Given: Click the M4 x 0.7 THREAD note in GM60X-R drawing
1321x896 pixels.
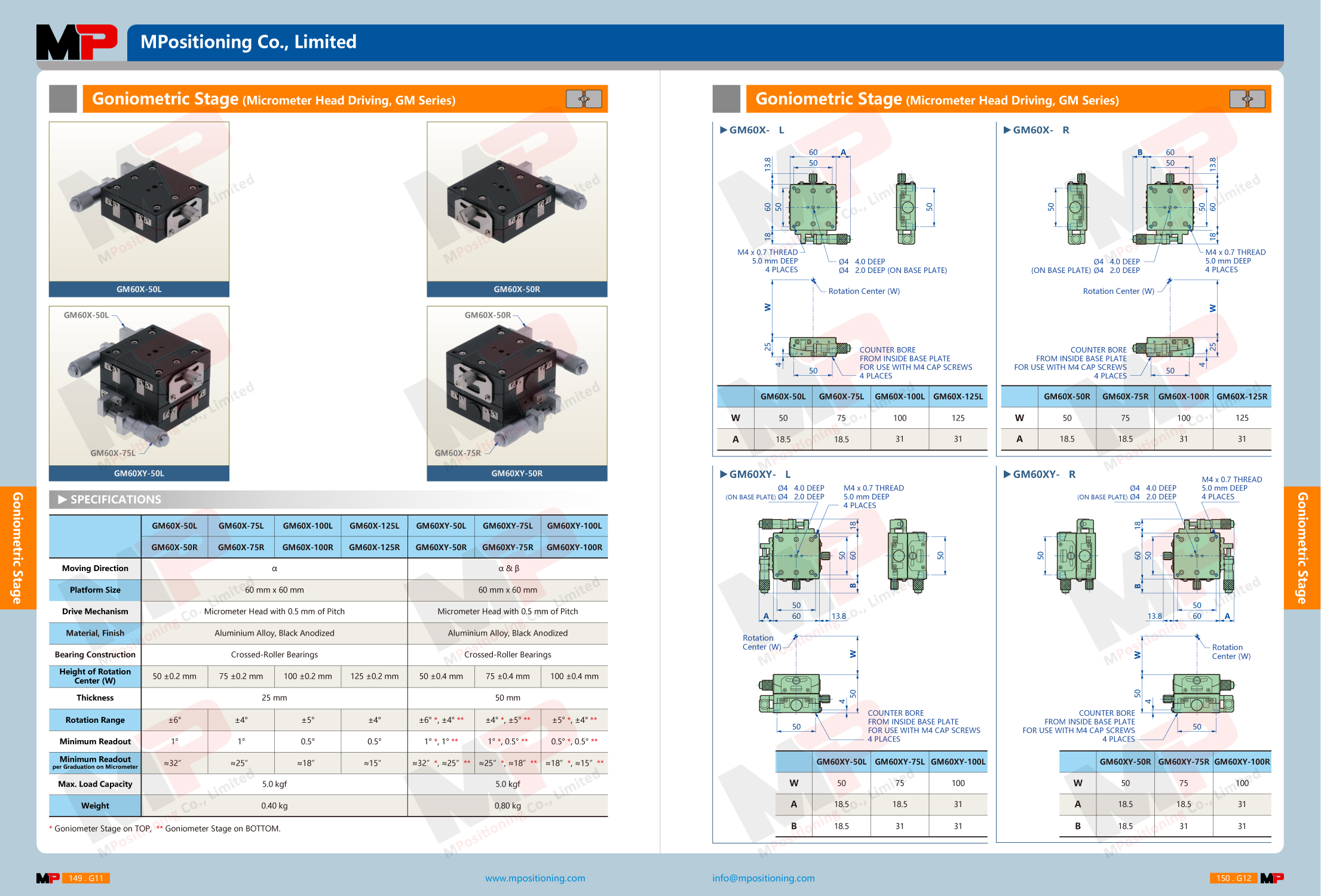Looking at the screenshot, I should coord(1236,260).
